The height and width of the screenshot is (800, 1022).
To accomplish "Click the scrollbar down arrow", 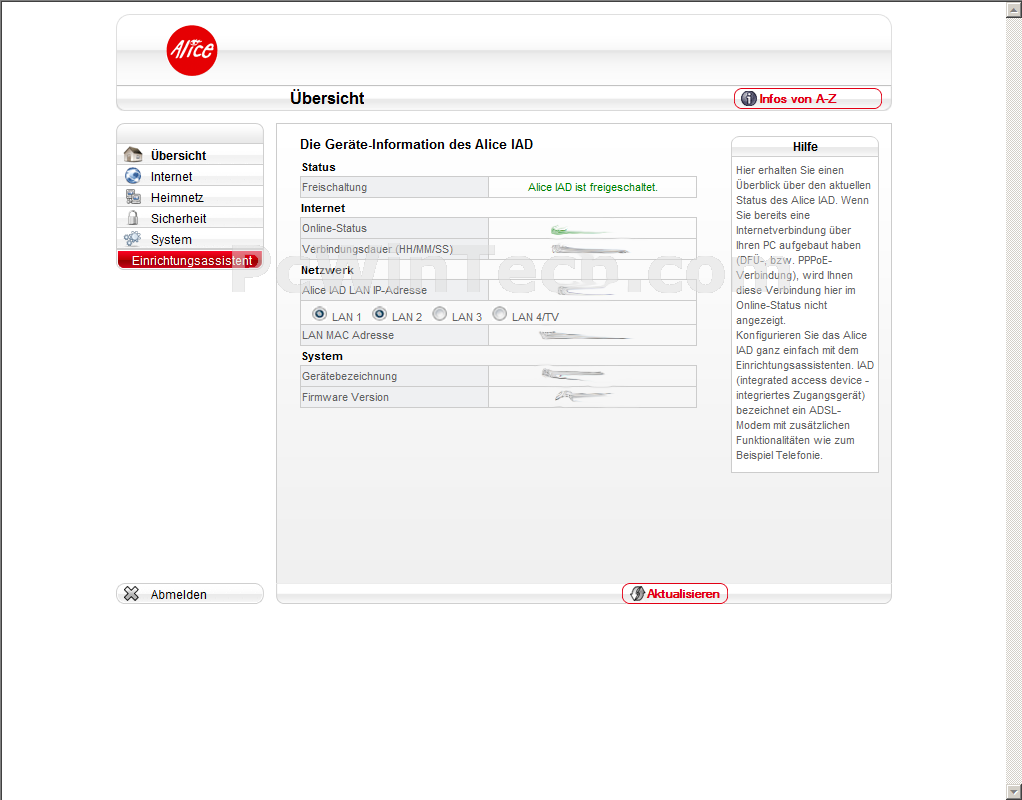I will coord(1014,792).
